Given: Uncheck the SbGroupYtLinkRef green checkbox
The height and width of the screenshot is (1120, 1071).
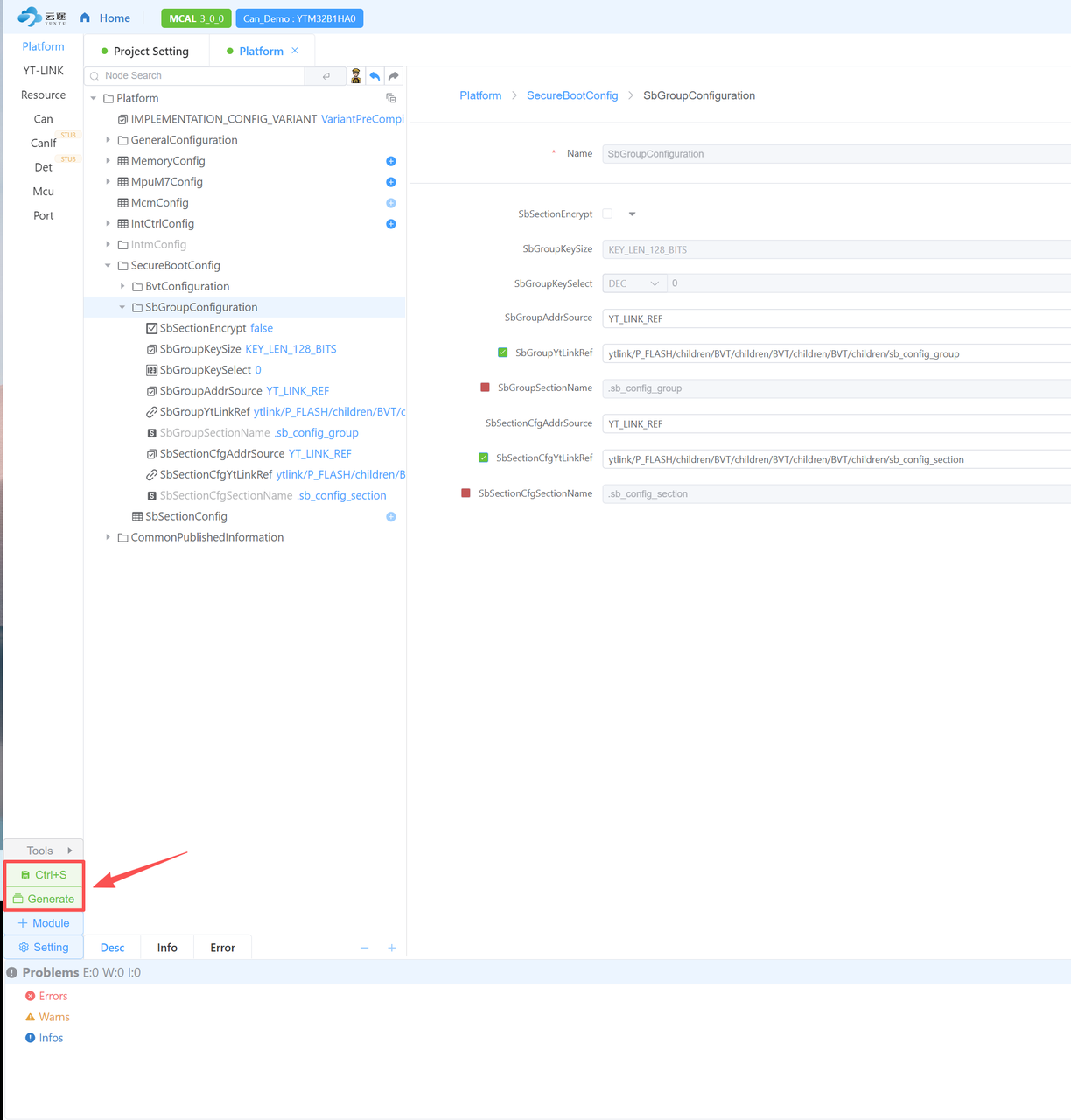Looking at the screenshot, I should pos(502,353).
